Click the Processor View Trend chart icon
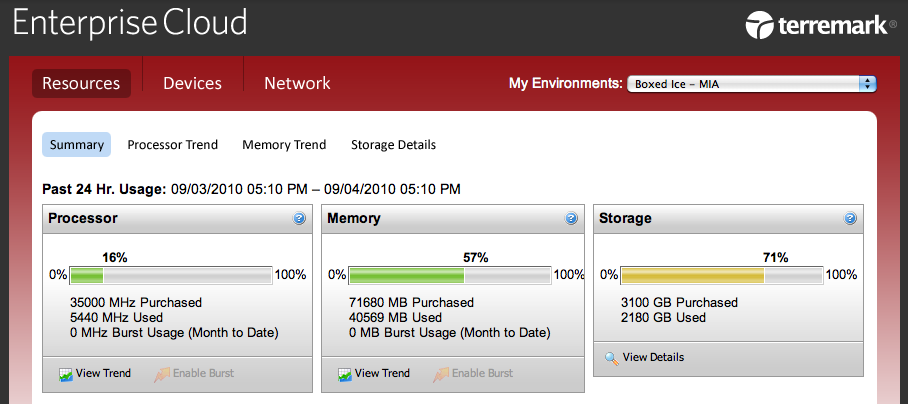This screenshot has height=404, width=908. pos(65,374)
